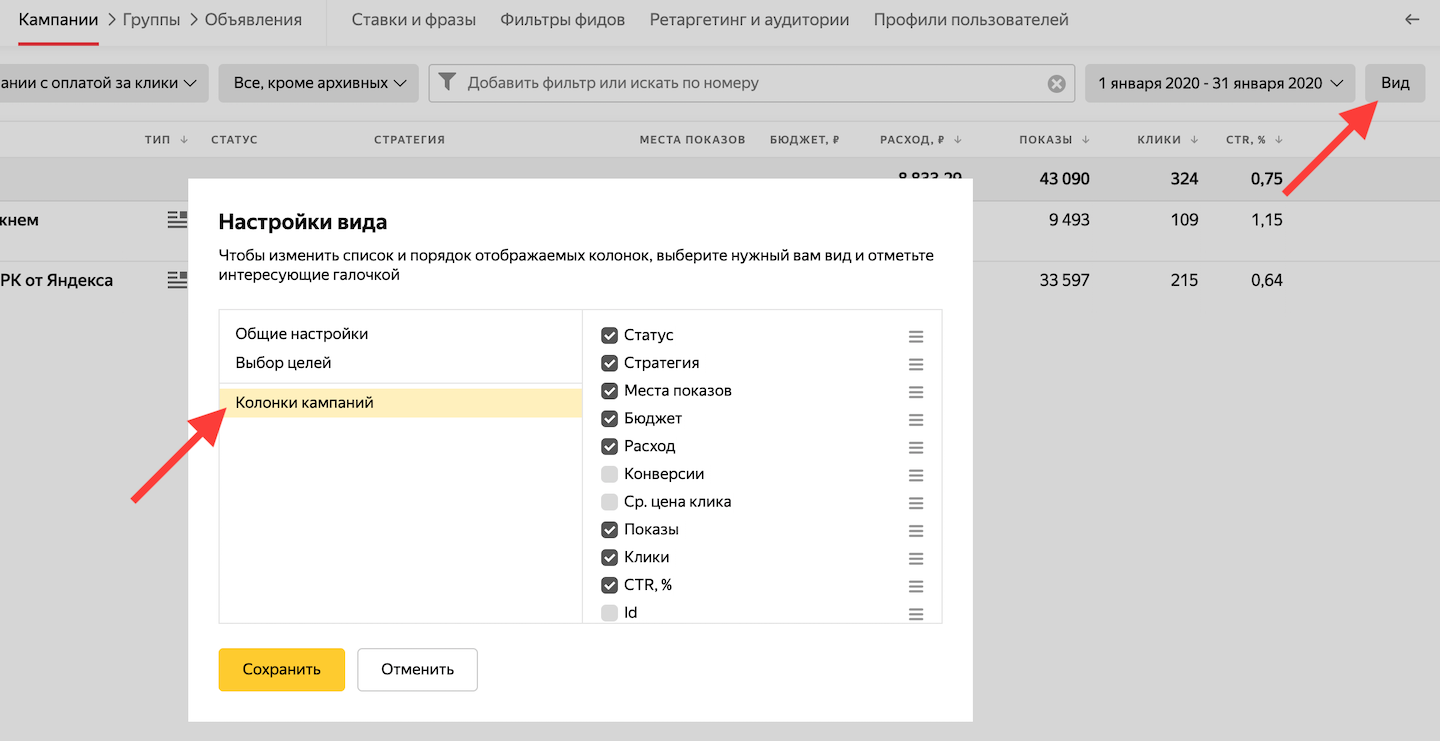
Task: Uncheck the Клики column checkbox
Action: [609, 557]
